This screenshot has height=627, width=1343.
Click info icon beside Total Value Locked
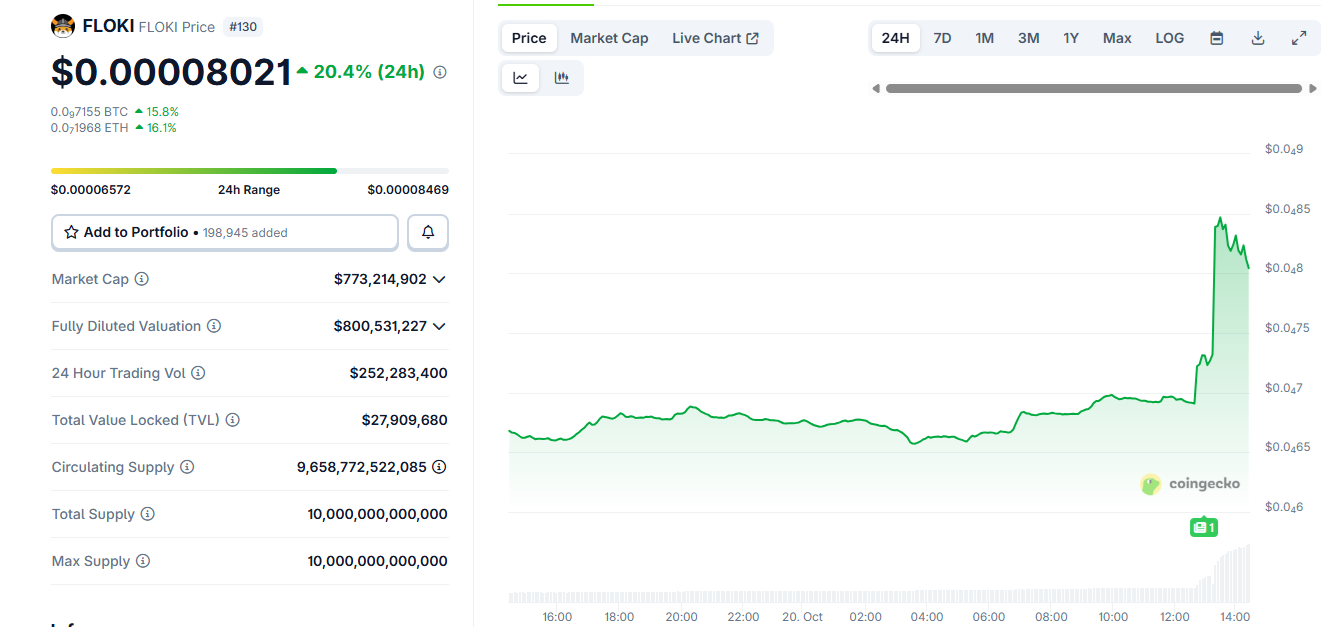[233, 420]
